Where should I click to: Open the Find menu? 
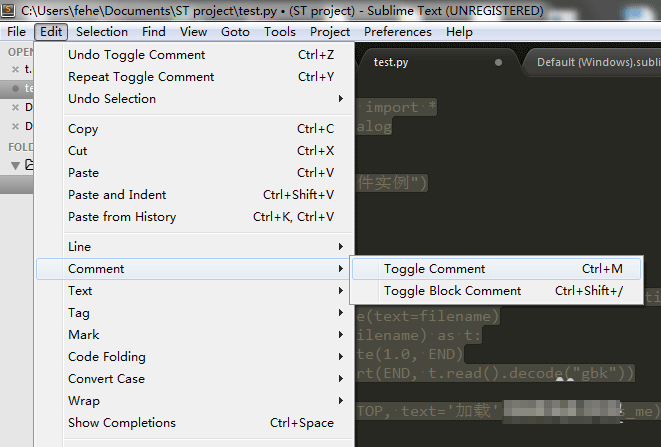coord(153,32)
